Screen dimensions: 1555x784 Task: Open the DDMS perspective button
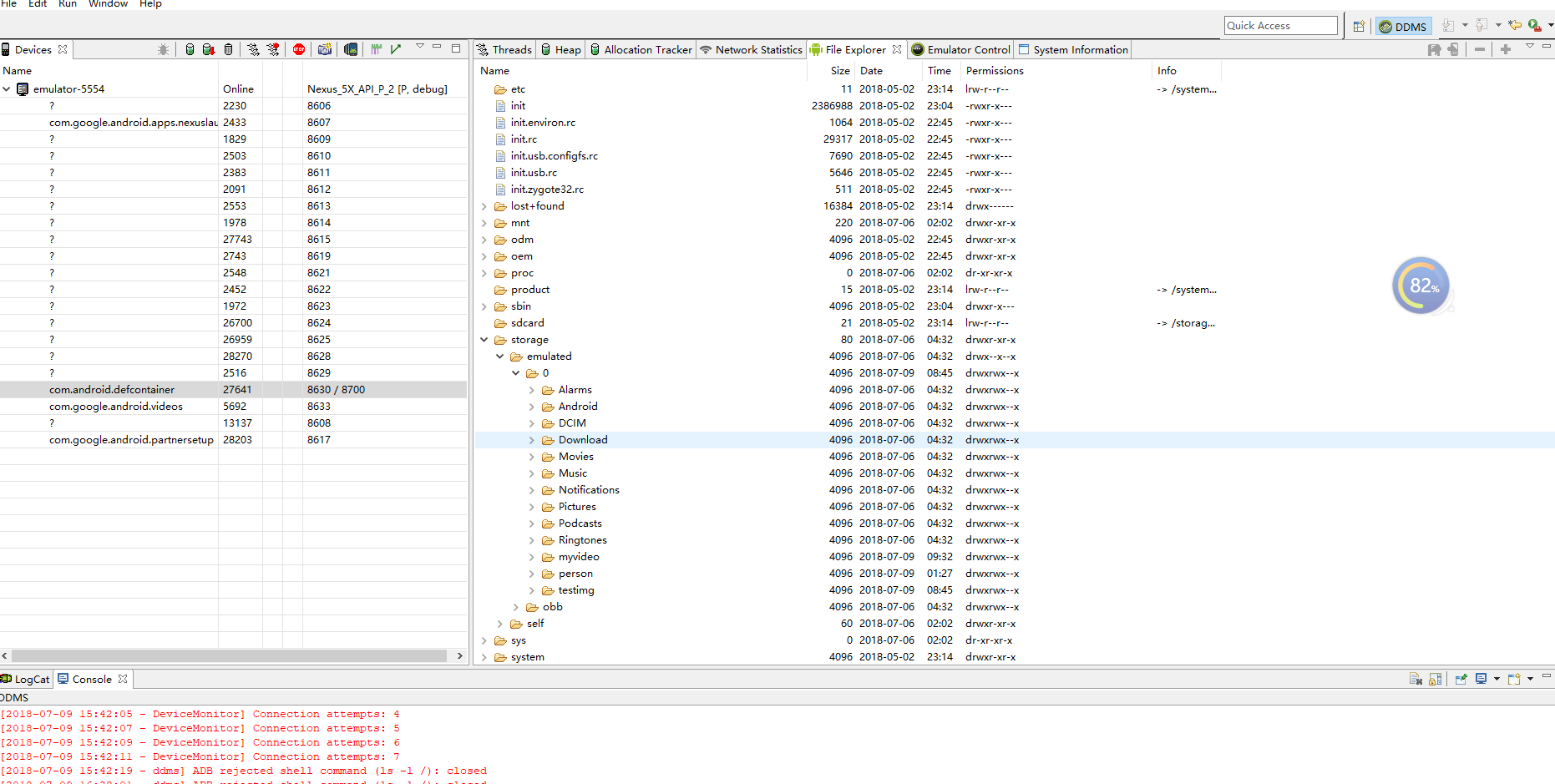click(1402, 26)
